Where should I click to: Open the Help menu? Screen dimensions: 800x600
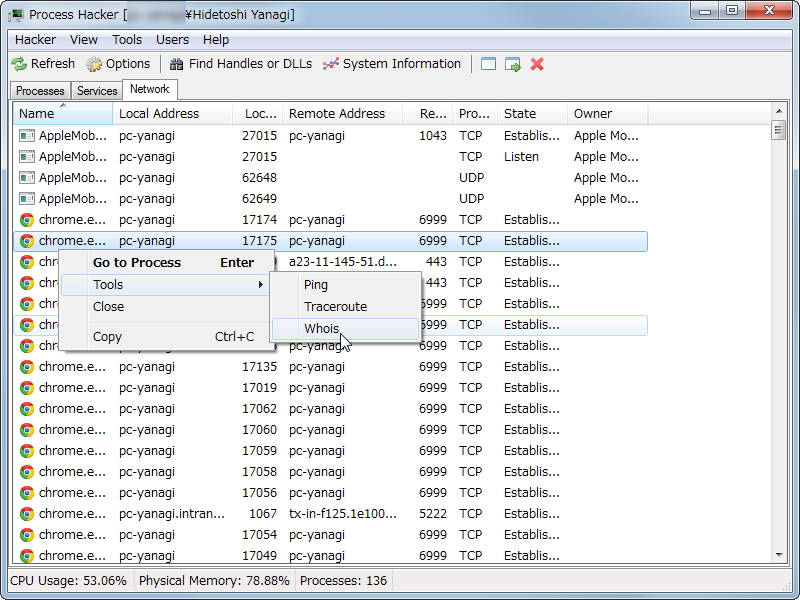pos(216,40)
